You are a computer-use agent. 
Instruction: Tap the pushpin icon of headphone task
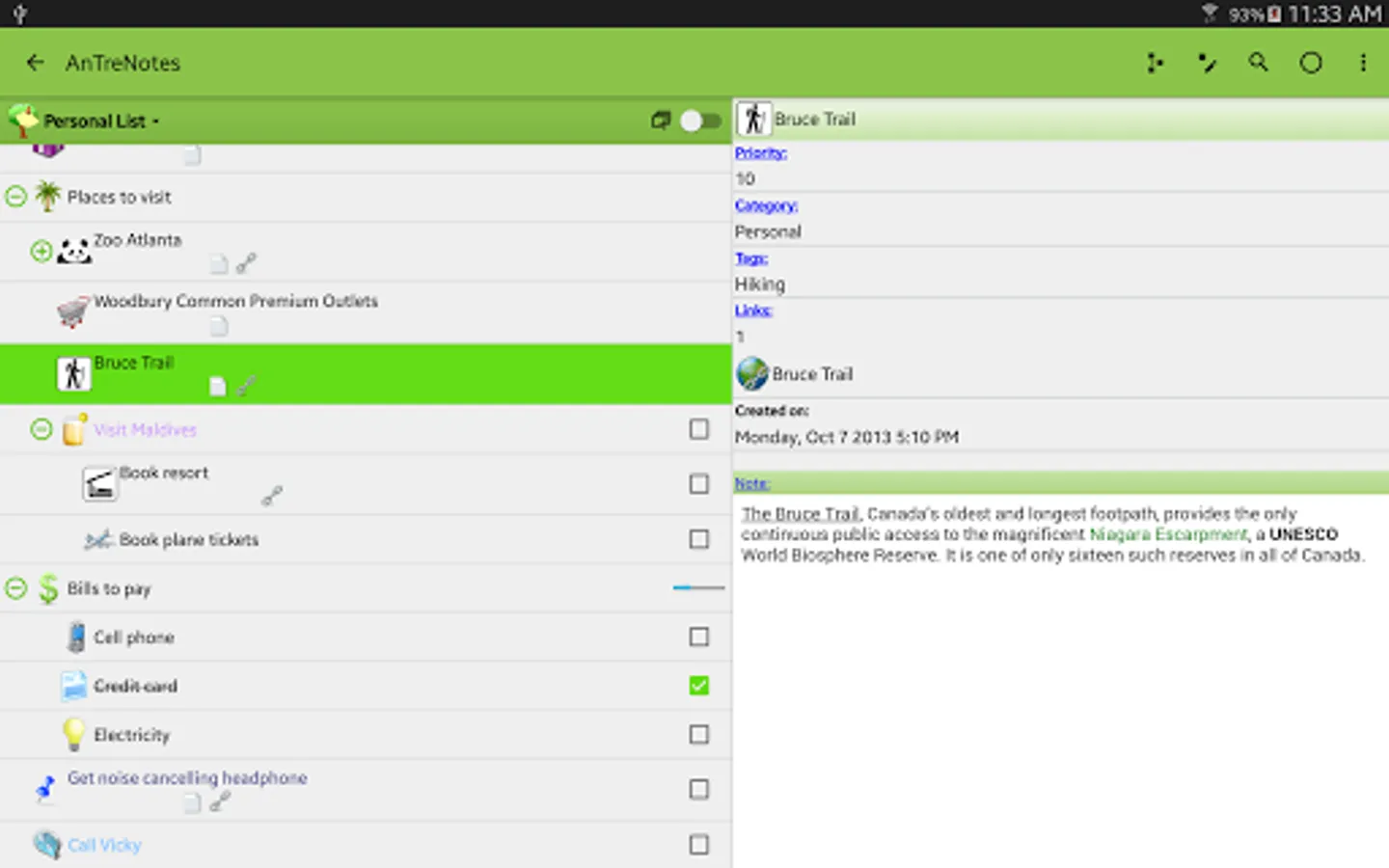[45, 789]
